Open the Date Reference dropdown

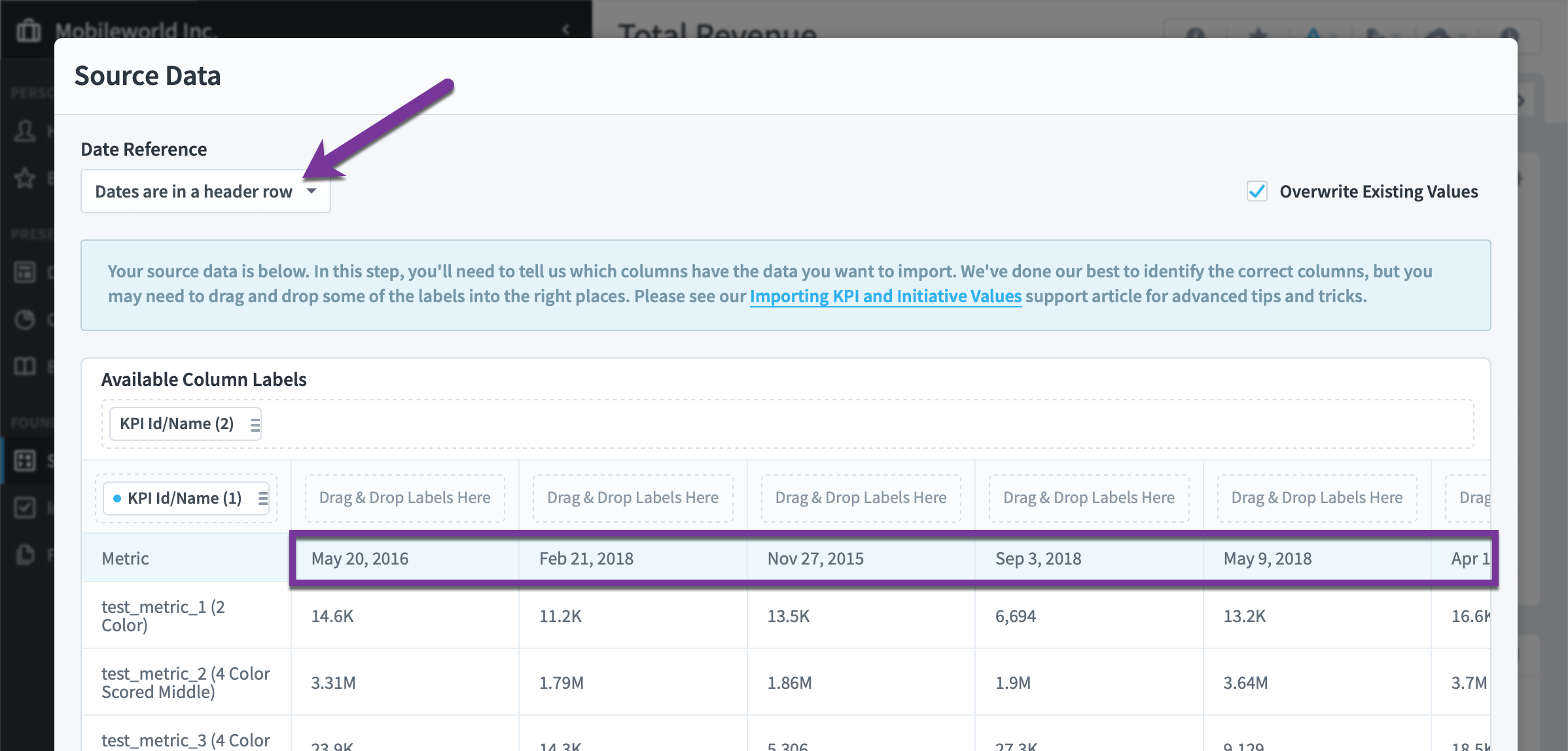(205, 191)
